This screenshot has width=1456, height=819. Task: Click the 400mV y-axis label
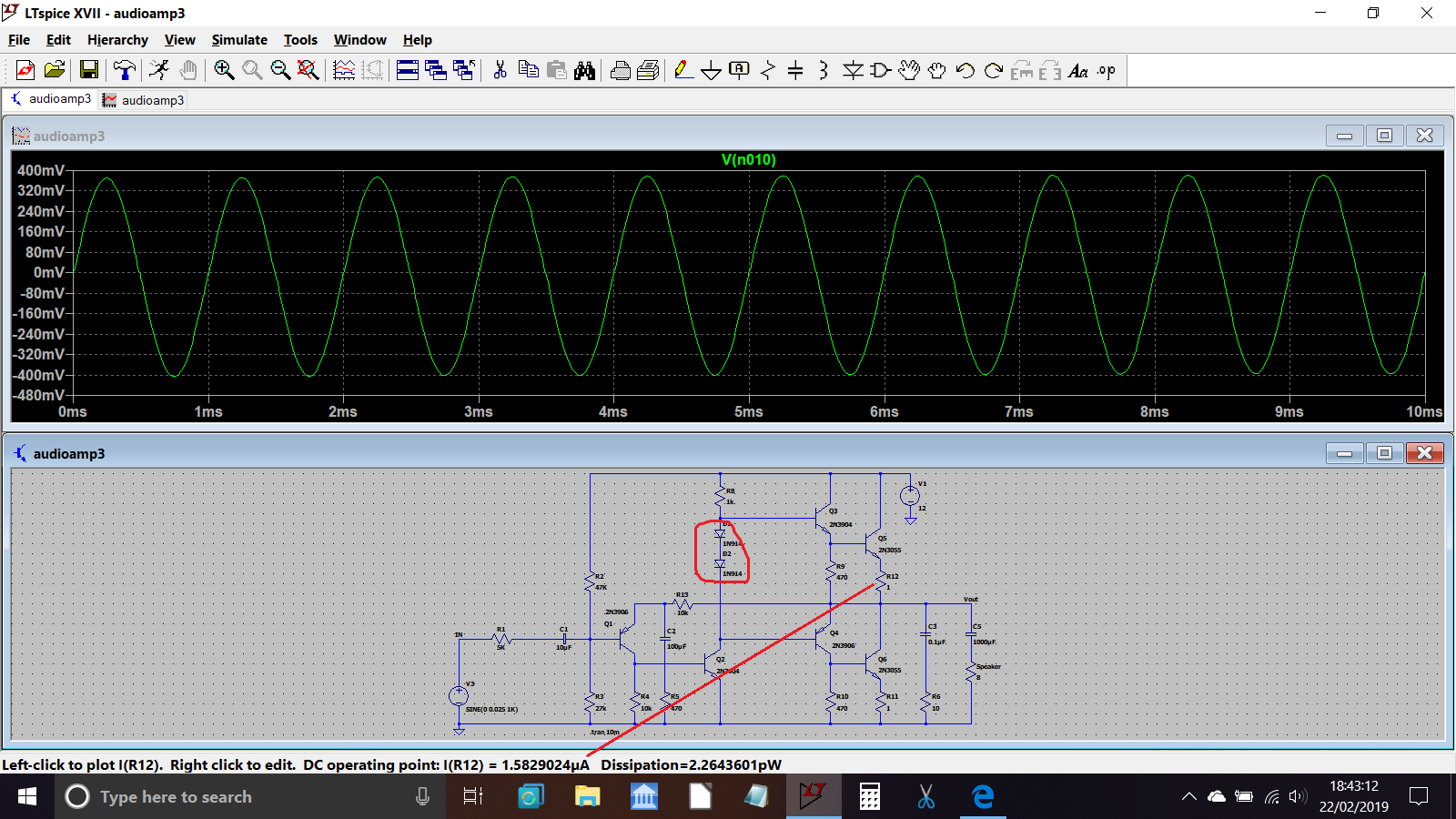tap(41, 170)
